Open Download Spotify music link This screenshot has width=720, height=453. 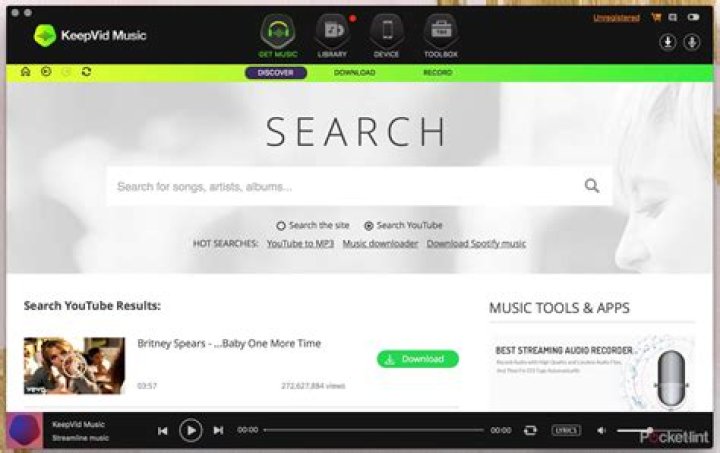476,244
